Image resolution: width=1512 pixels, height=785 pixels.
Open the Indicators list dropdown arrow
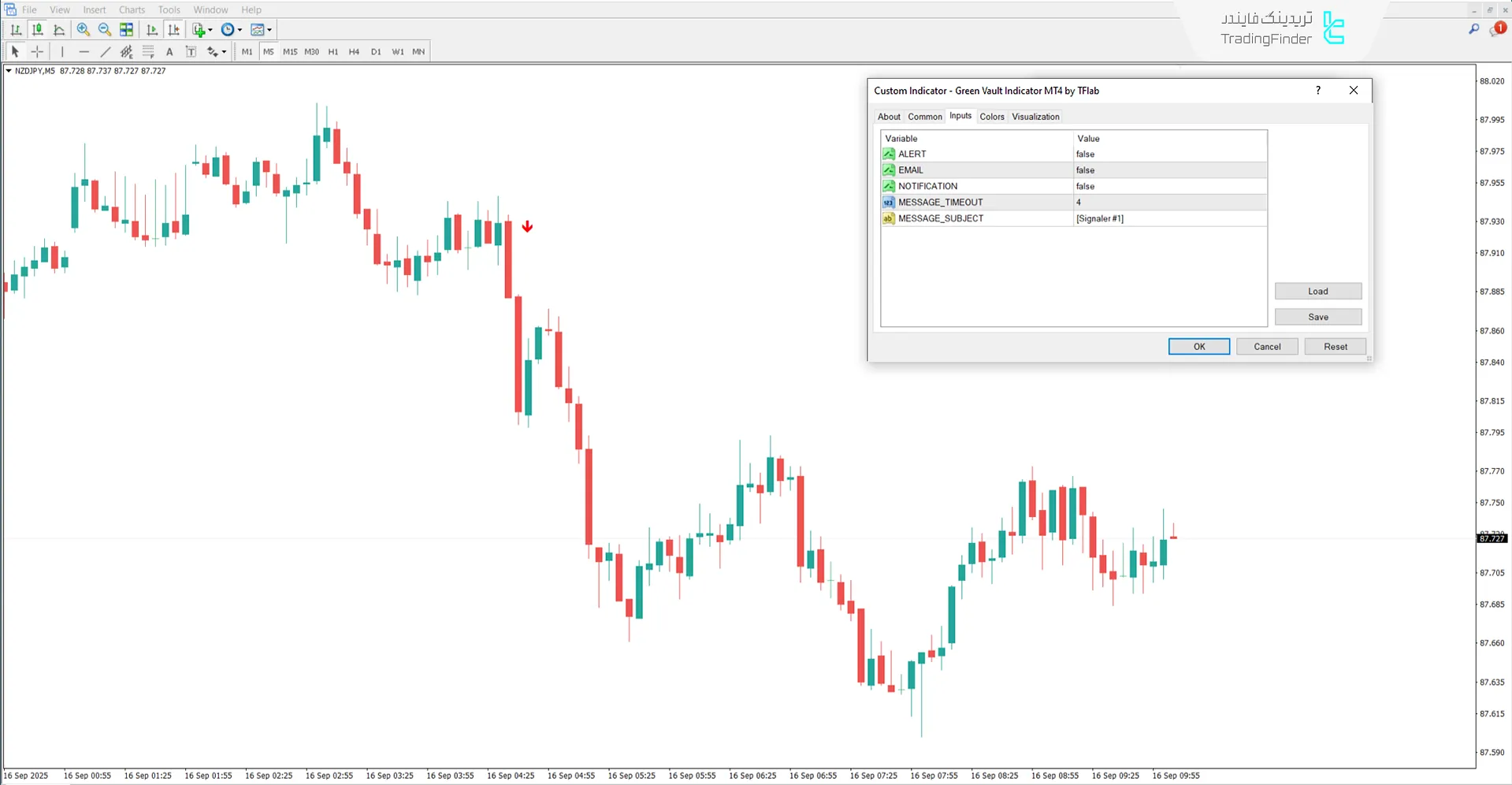pos(210,30)
